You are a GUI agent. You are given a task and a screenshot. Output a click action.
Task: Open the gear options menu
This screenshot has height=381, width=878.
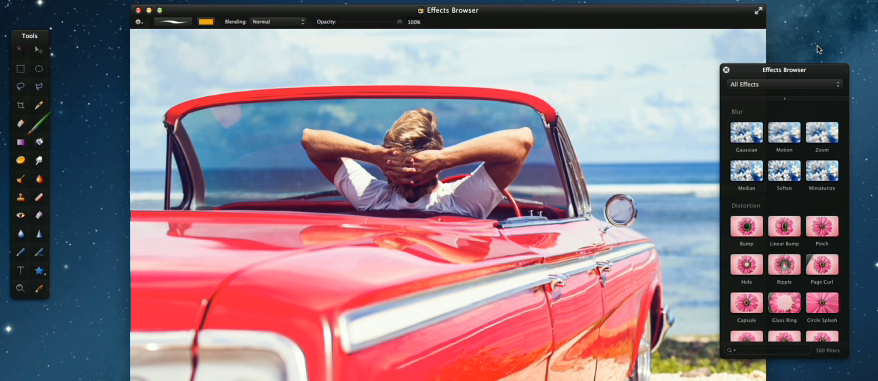pyautogui.click(x=139, y=22)
